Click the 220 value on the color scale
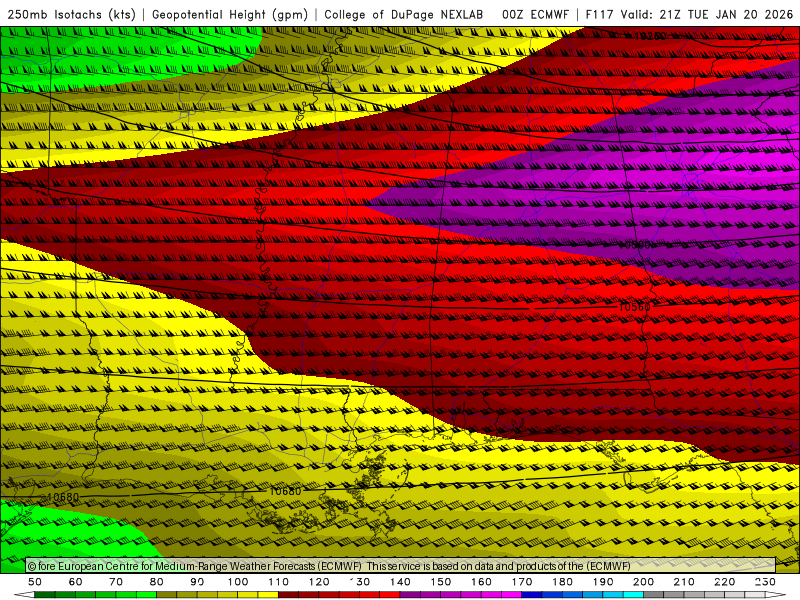800x600 pixels. pos(724,582)
